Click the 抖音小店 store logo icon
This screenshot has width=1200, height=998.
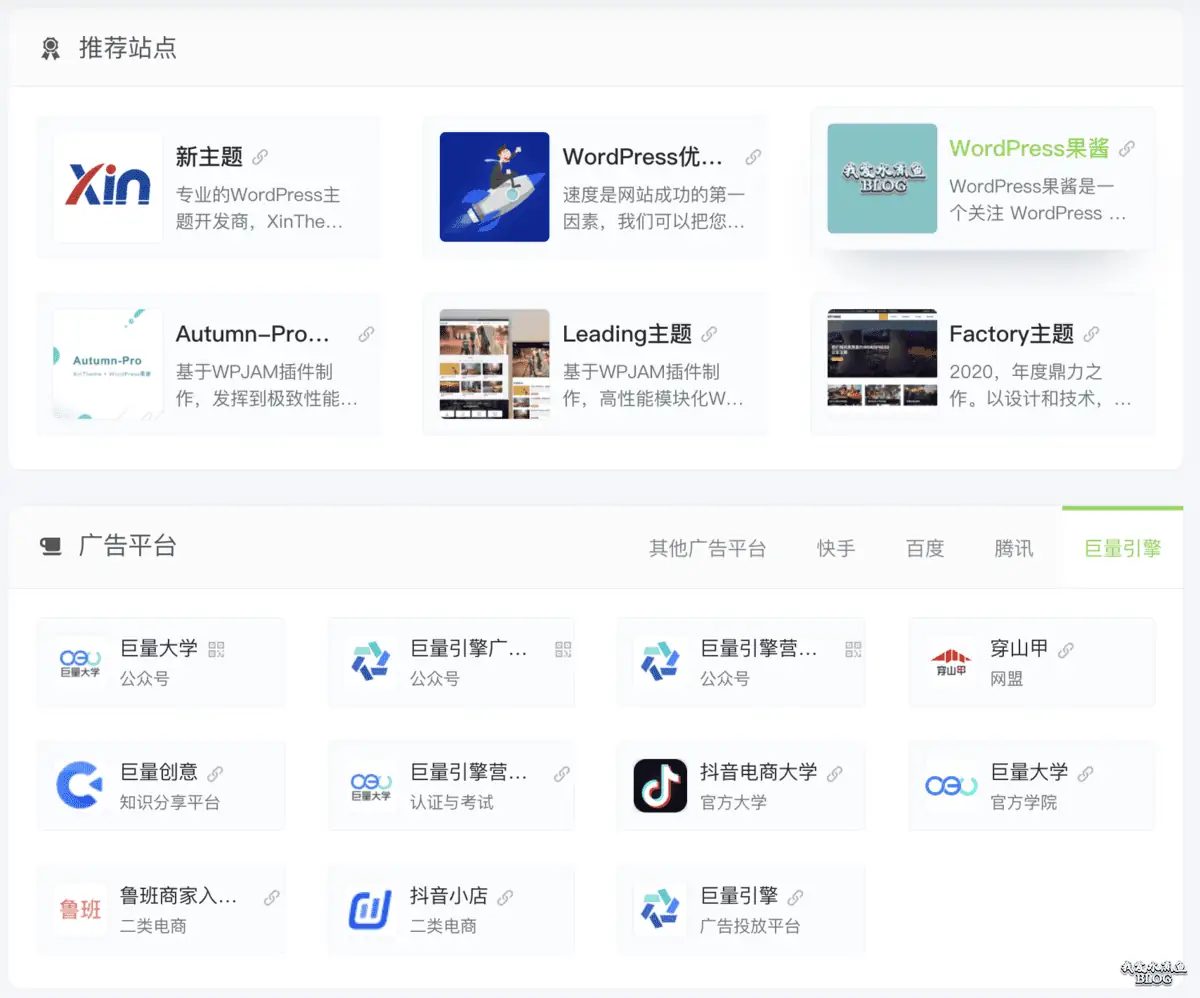pyautogui.click(x=370, y=910)
